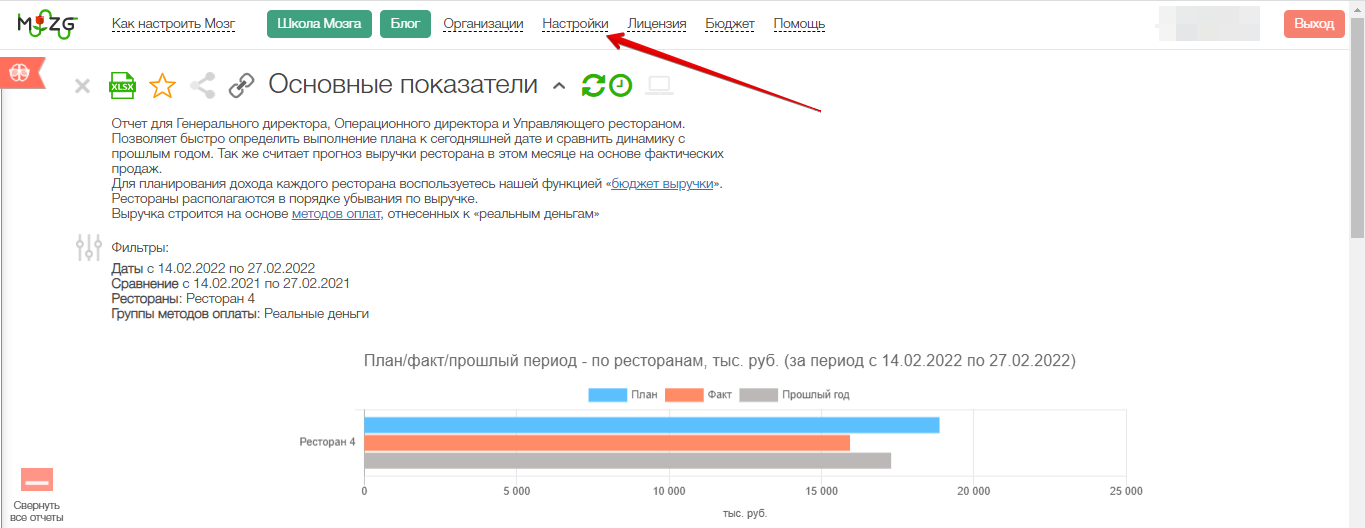
Task: Toggle the План legend swatch
Action: pos(606,394)
